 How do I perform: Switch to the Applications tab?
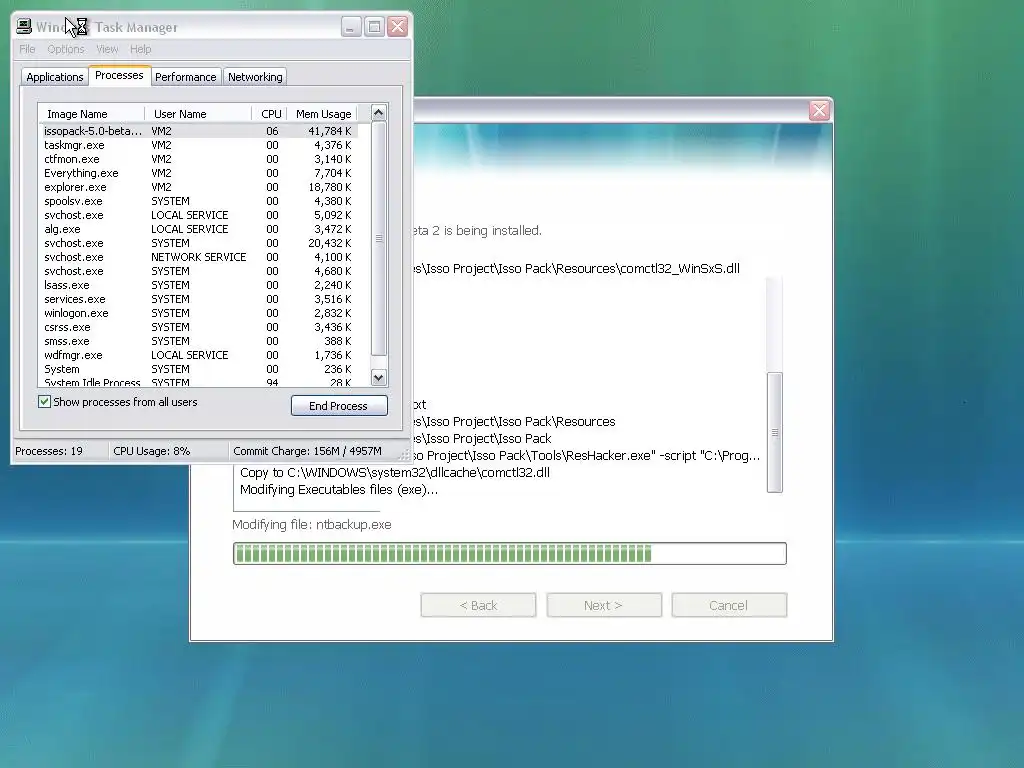pyautogui.click(x=55, y=77)
